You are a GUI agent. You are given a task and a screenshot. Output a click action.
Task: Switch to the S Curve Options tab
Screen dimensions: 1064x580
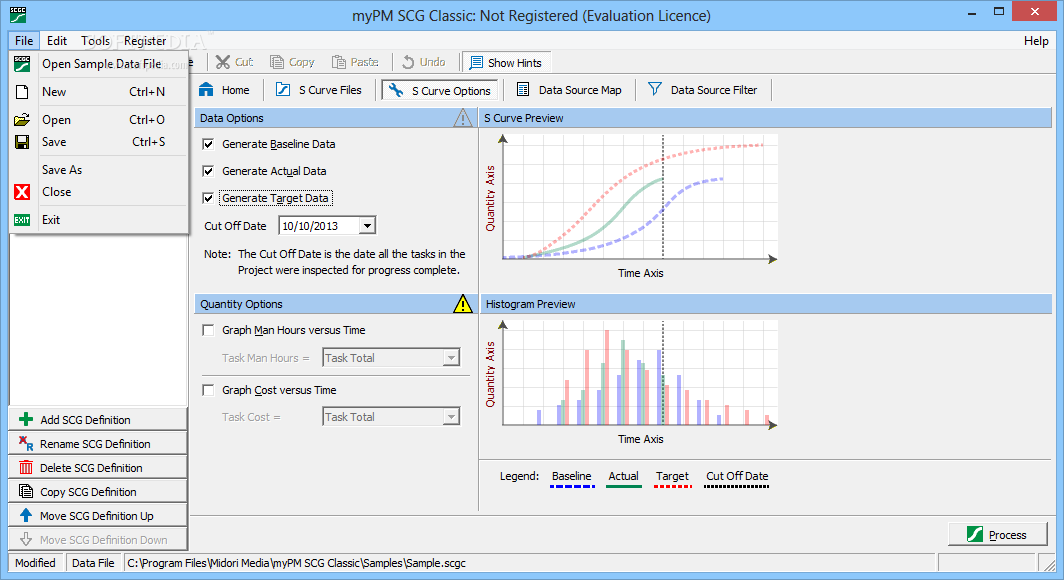pyautogui.click(x=440, y=90)
